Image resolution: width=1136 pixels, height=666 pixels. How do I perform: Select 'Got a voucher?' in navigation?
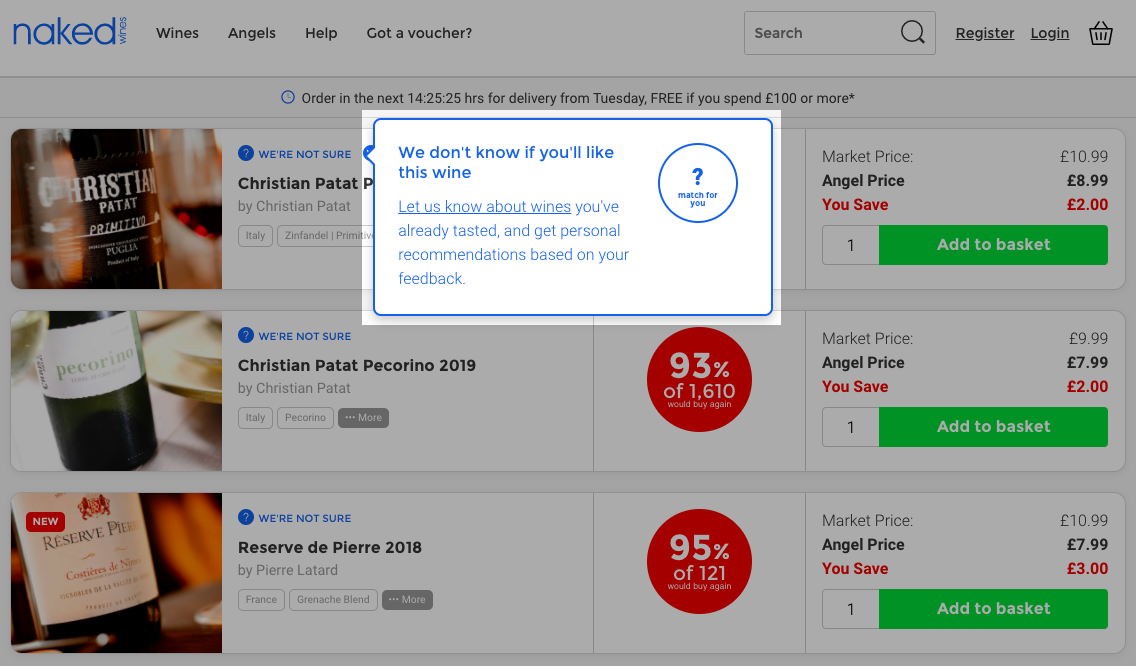click(419, 33)
